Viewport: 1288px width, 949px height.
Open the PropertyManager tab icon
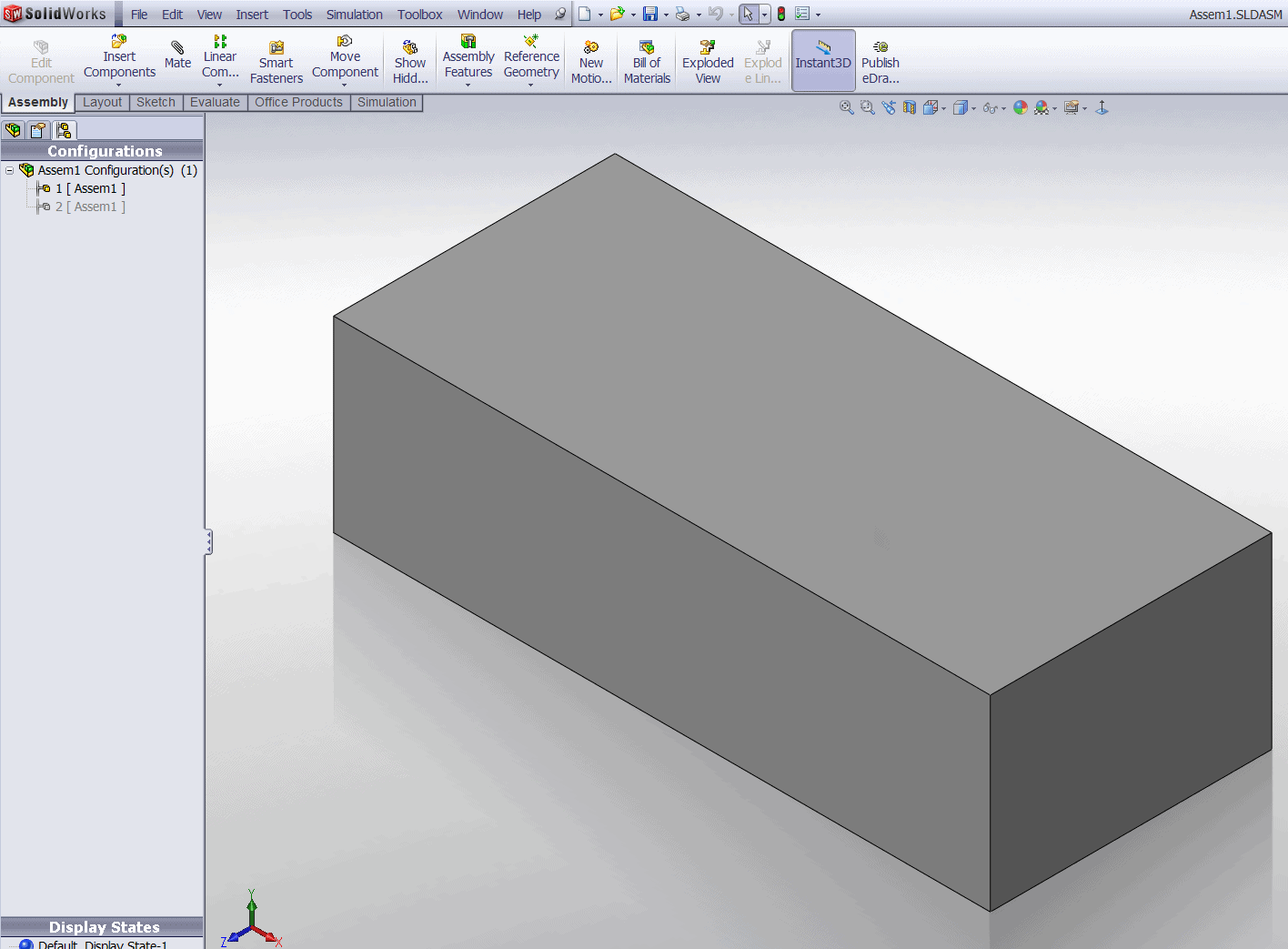(38, 130)
